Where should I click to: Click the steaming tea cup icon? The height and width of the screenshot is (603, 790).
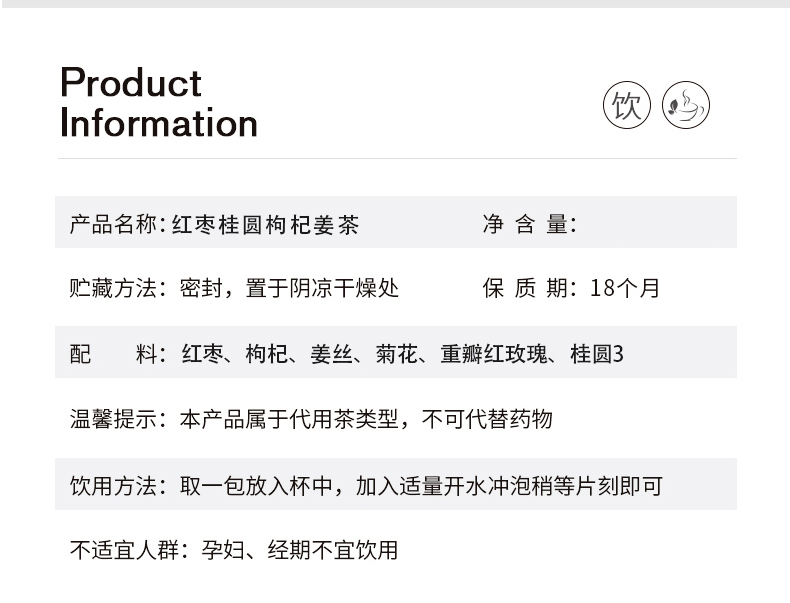[686, 106]
